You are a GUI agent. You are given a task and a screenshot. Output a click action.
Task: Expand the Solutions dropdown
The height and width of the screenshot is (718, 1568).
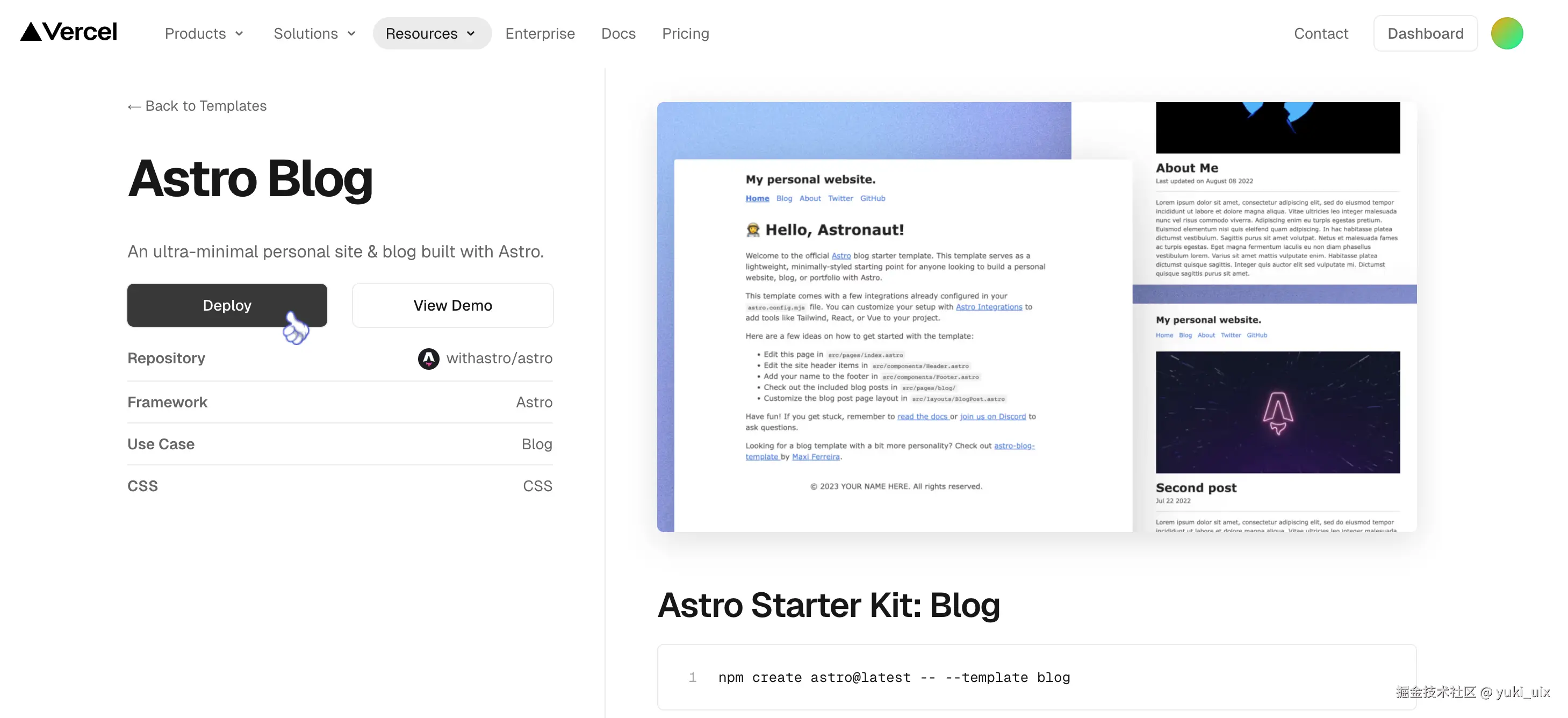314,33
